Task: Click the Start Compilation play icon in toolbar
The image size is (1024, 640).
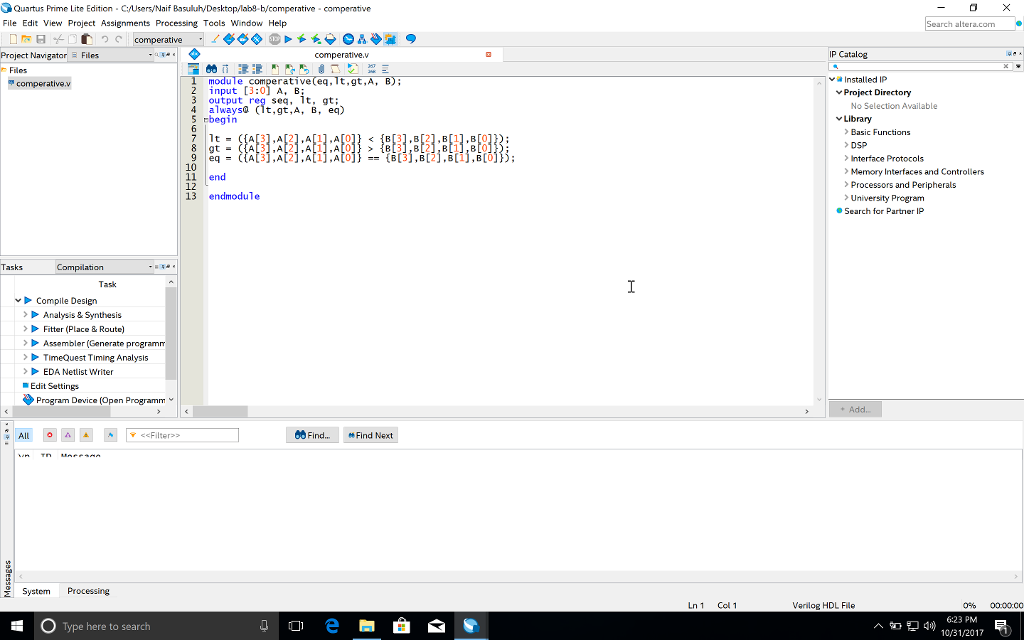Action: pyautogui.click(x=288, y=39)
